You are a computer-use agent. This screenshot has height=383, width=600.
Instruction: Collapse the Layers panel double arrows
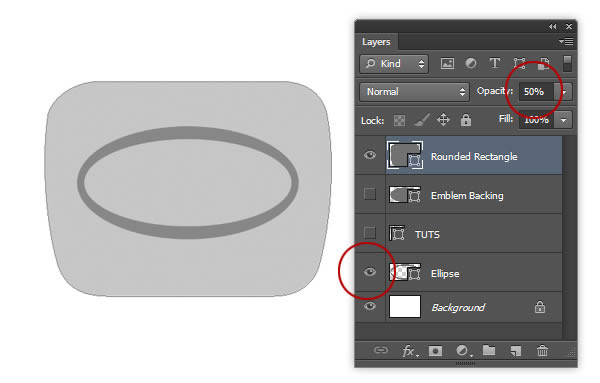pyautogui.click(x=553, y=26)
